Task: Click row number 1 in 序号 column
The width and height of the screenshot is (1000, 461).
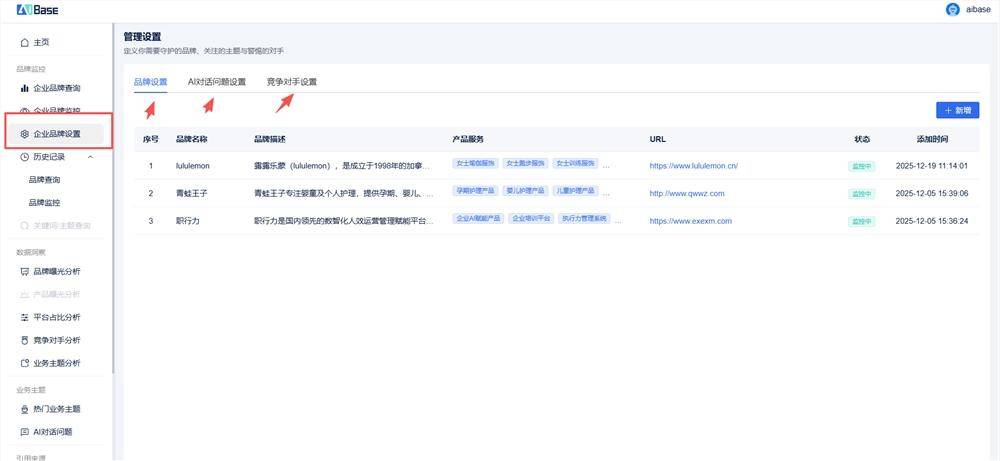Action: [x=151, y=166]
